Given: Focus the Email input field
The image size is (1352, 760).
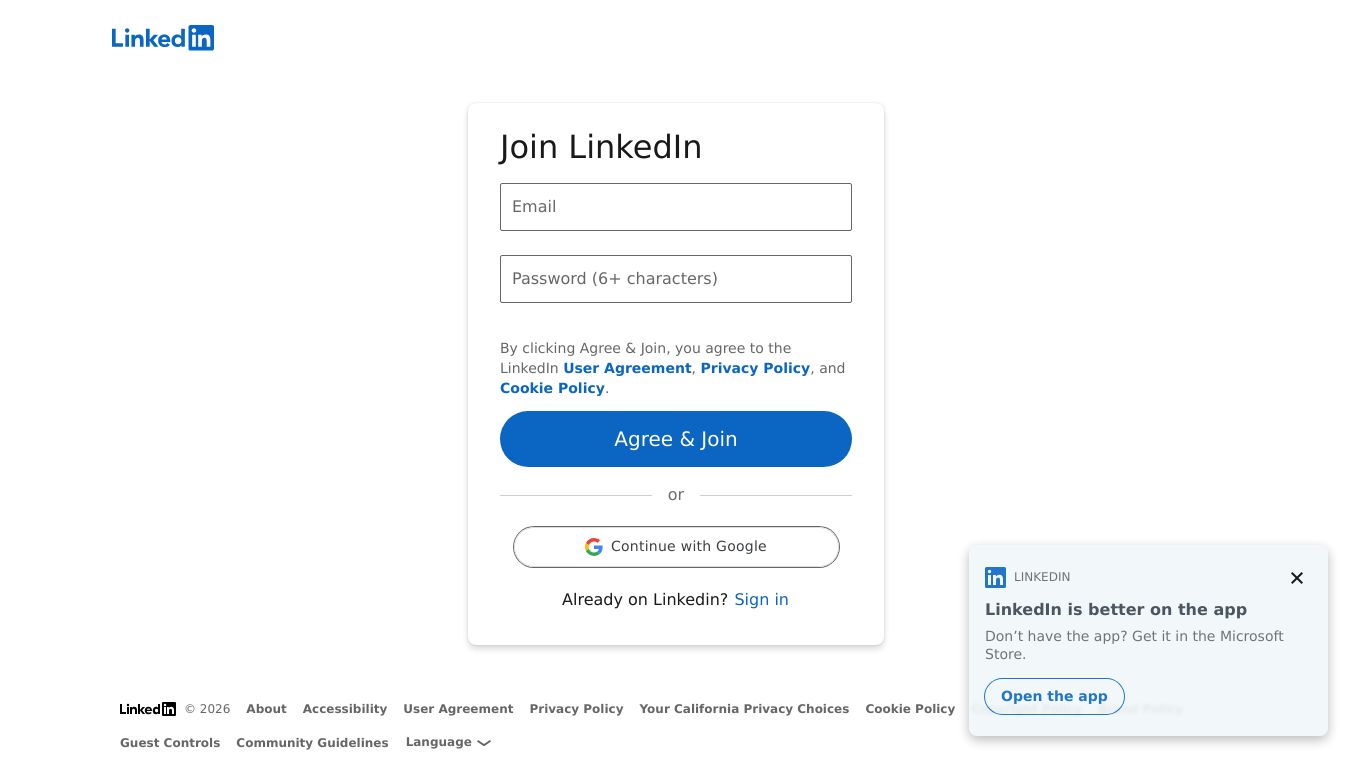Looking at the screenshot, I should click(x=676, y=207).
